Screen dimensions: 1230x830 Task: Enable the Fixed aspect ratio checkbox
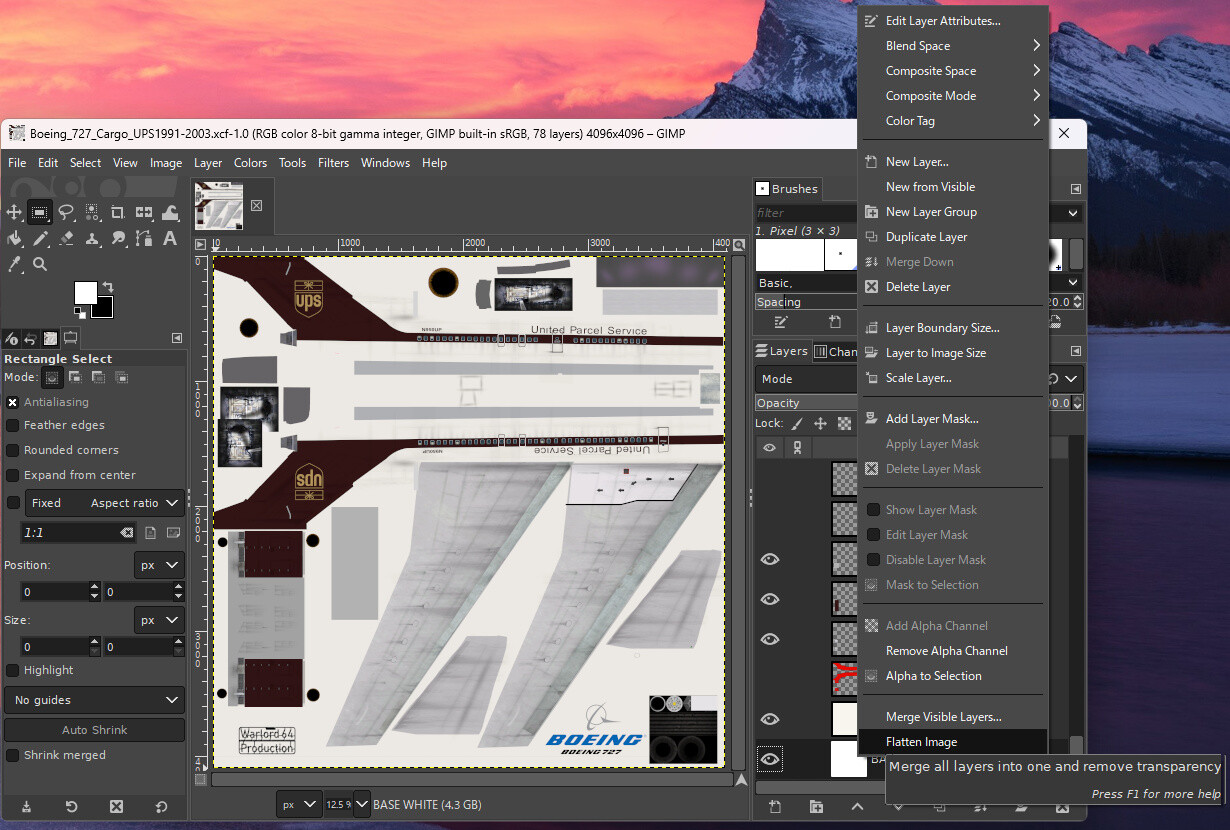pos(13,503)
